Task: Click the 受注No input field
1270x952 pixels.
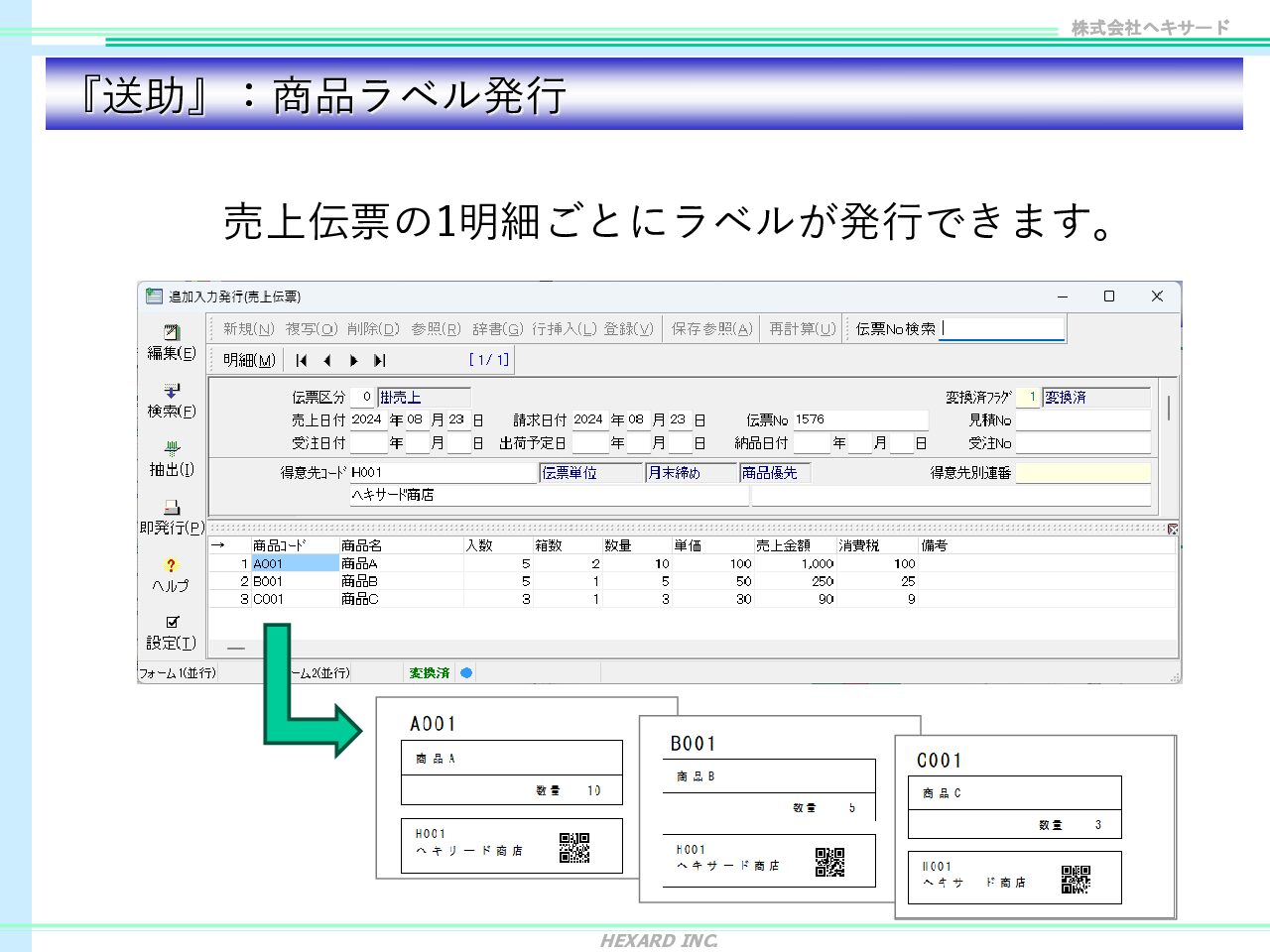Action: [1082, 443]
